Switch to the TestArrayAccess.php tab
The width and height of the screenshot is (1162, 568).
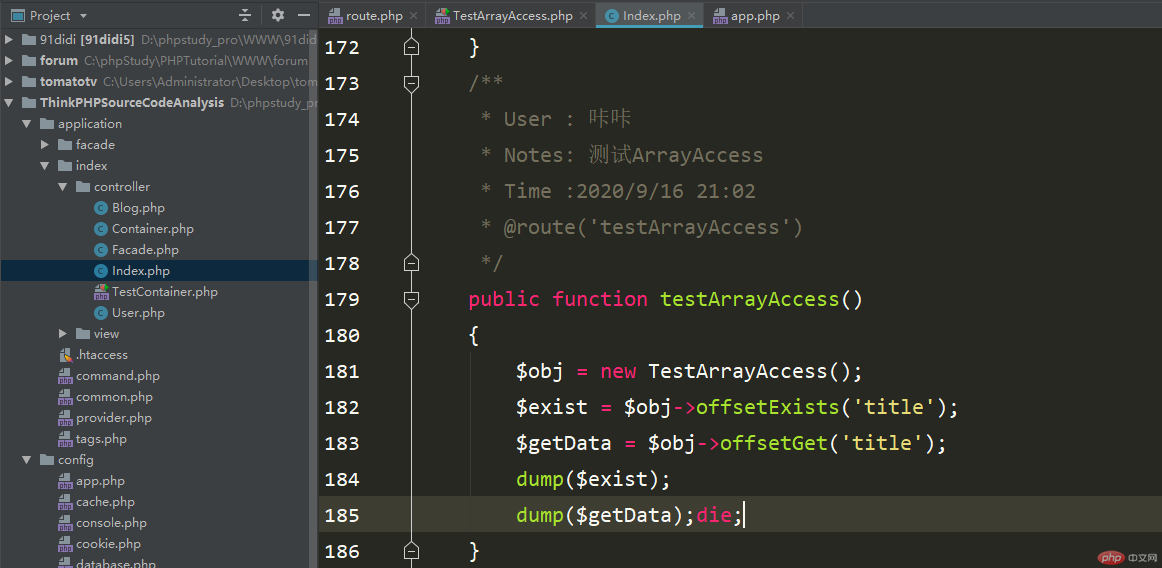[x=513, y=16]
